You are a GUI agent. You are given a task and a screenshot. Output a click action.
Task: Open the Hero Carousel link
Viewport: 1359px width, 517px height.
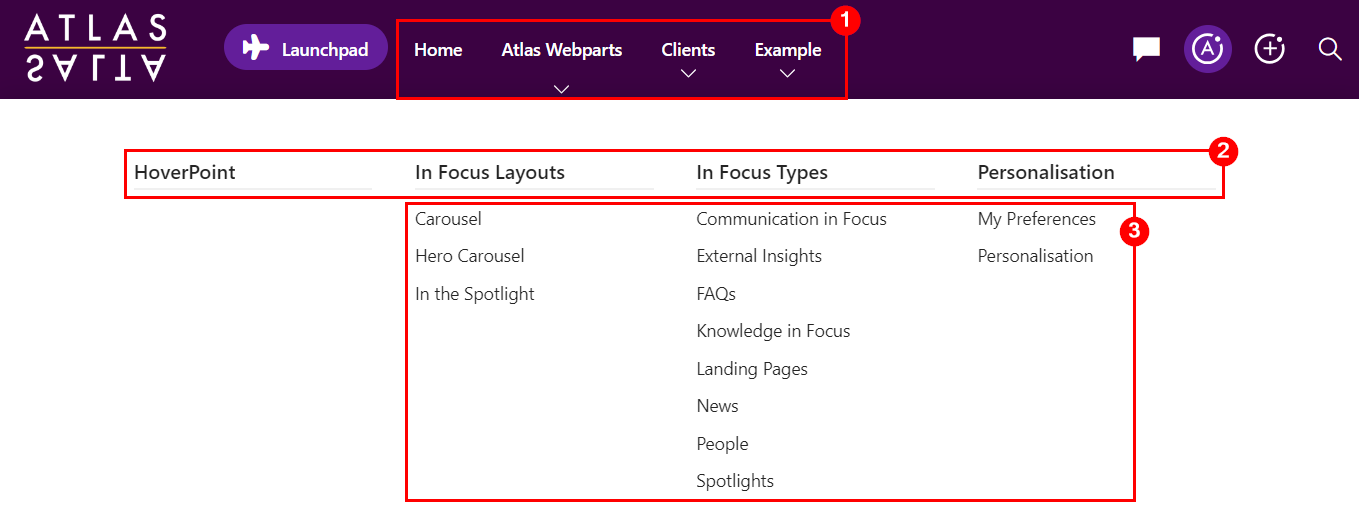pyautogui.click(x=470, y=256)
